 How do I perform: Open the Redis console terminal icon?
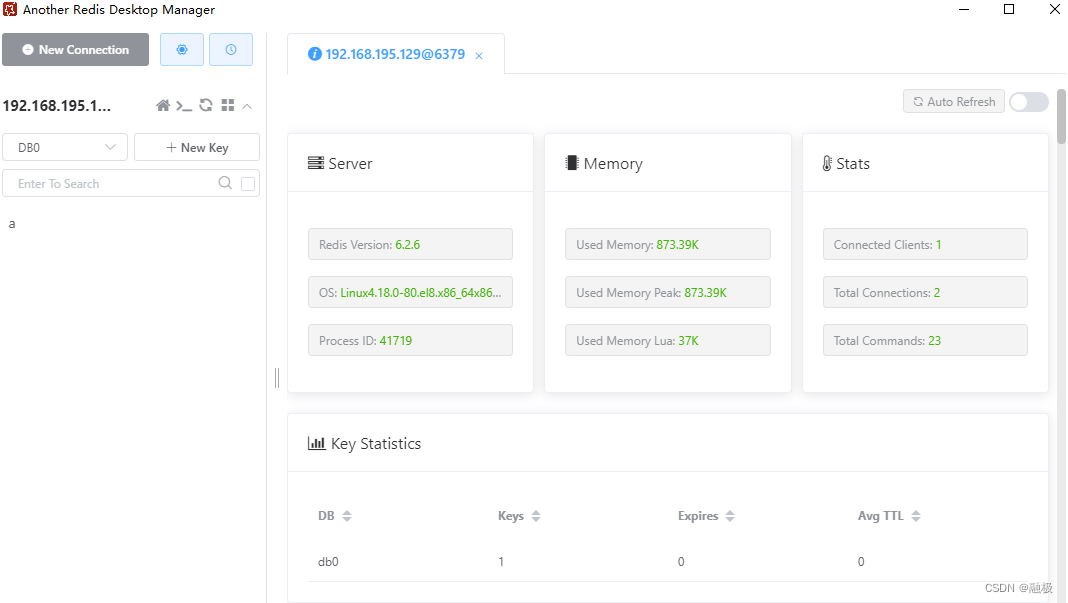(184, 106)
